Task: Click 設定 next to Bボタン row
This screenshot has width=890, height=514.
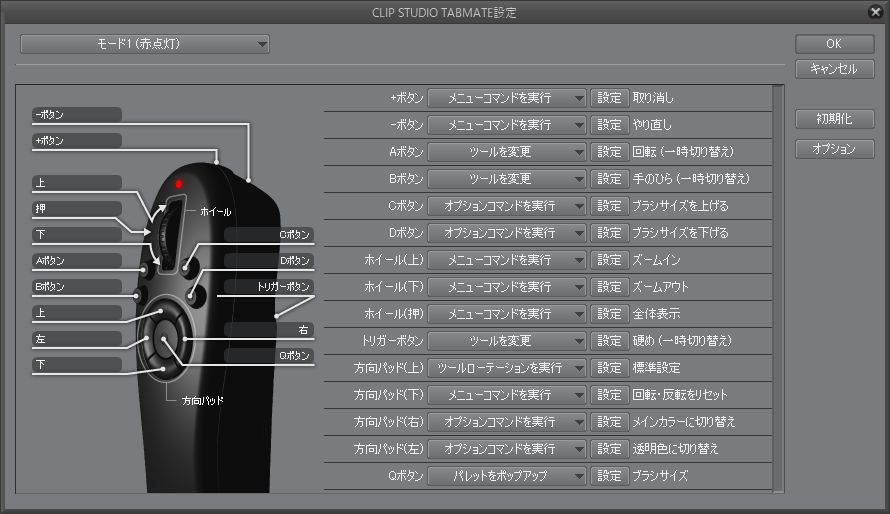Action: click(x=609, y=179)
